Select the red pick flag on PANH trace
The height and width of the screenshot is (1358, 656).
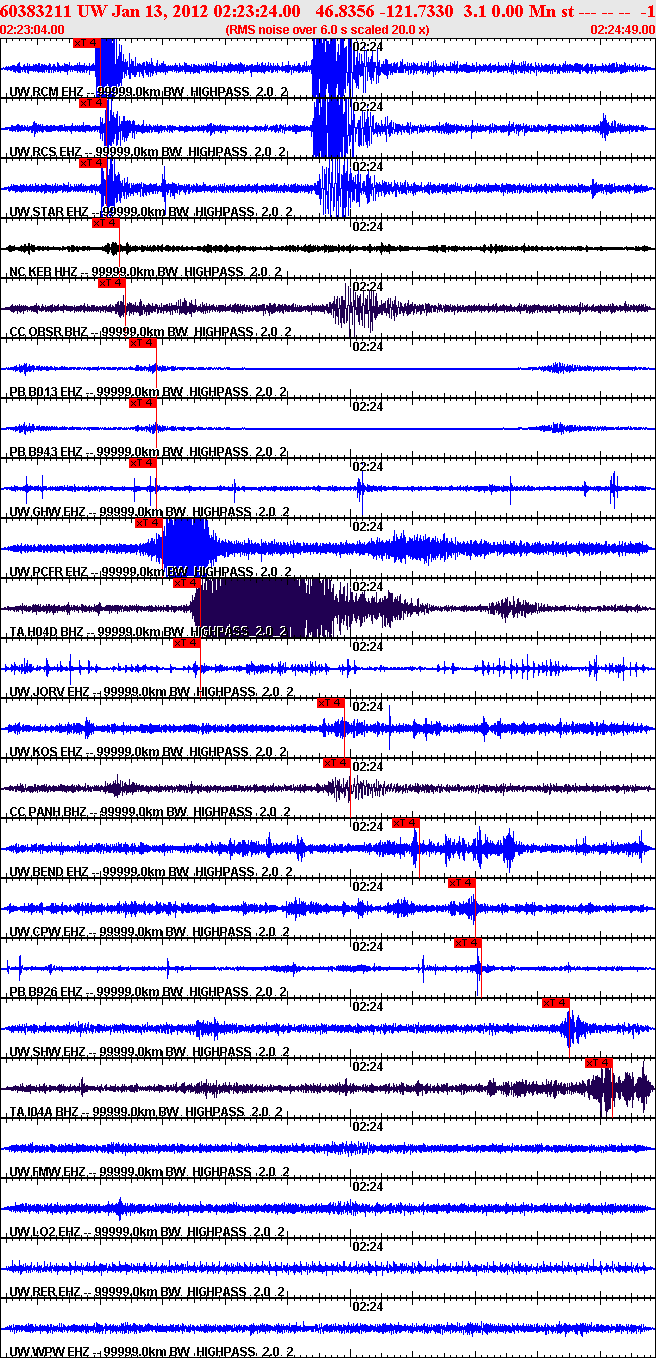337,763
